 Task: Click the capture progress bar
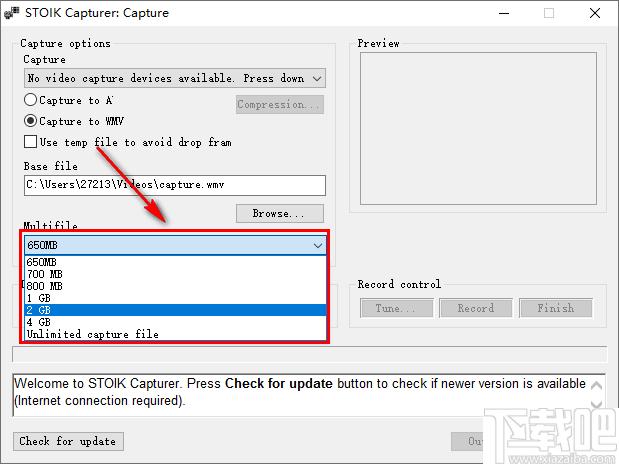(x=310, y=355)
